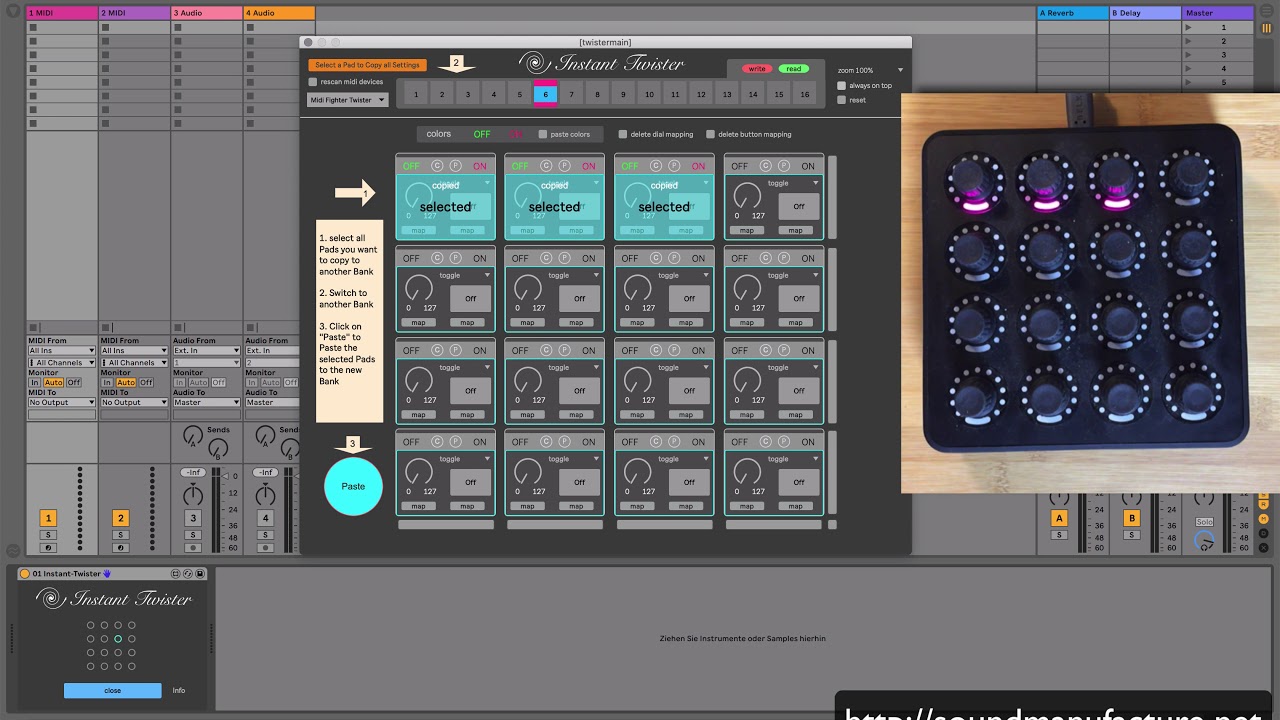Click the pan knob on track 3
The height and width of the screenshot is (720, 1280).
coord(193,495)
